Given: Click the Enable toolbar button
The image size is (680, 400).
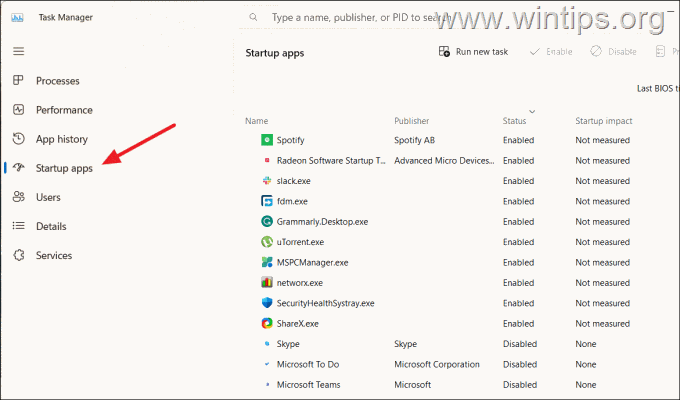Looking at the screenshot, I should click(551, 52).
